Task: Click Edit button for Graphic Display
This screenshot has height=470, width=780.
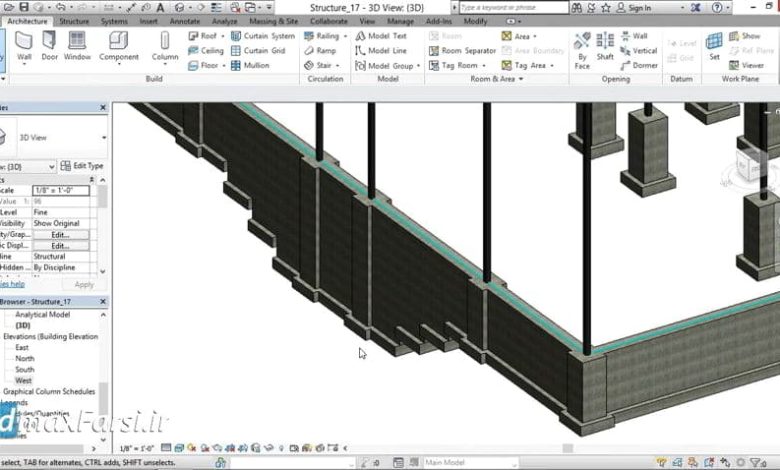Action: [60, 246]
